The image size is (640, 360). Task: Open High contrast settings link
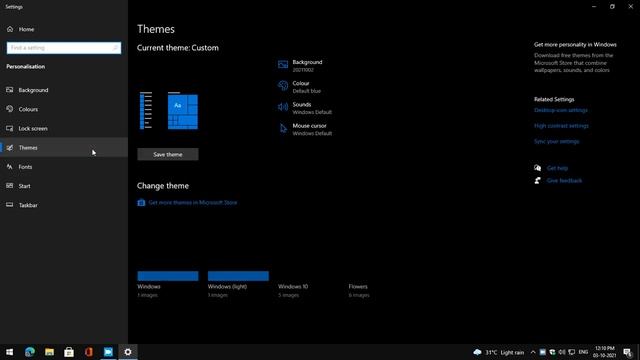(x=561, y=126)
